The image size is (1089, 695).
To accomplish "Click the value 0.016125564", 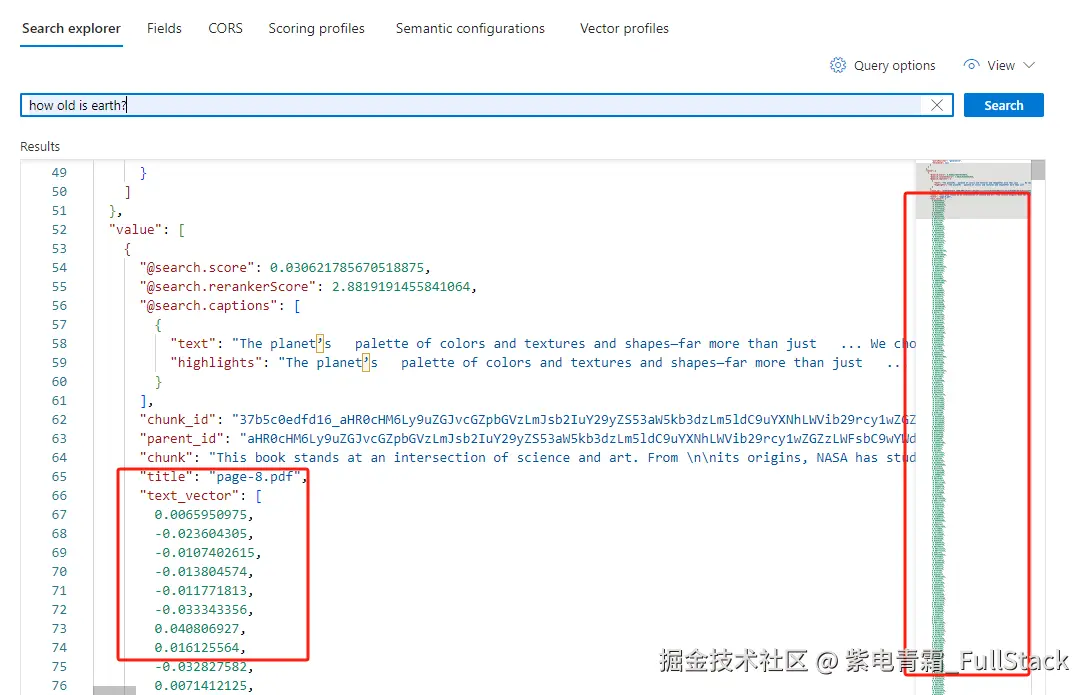I will (197, 648).
